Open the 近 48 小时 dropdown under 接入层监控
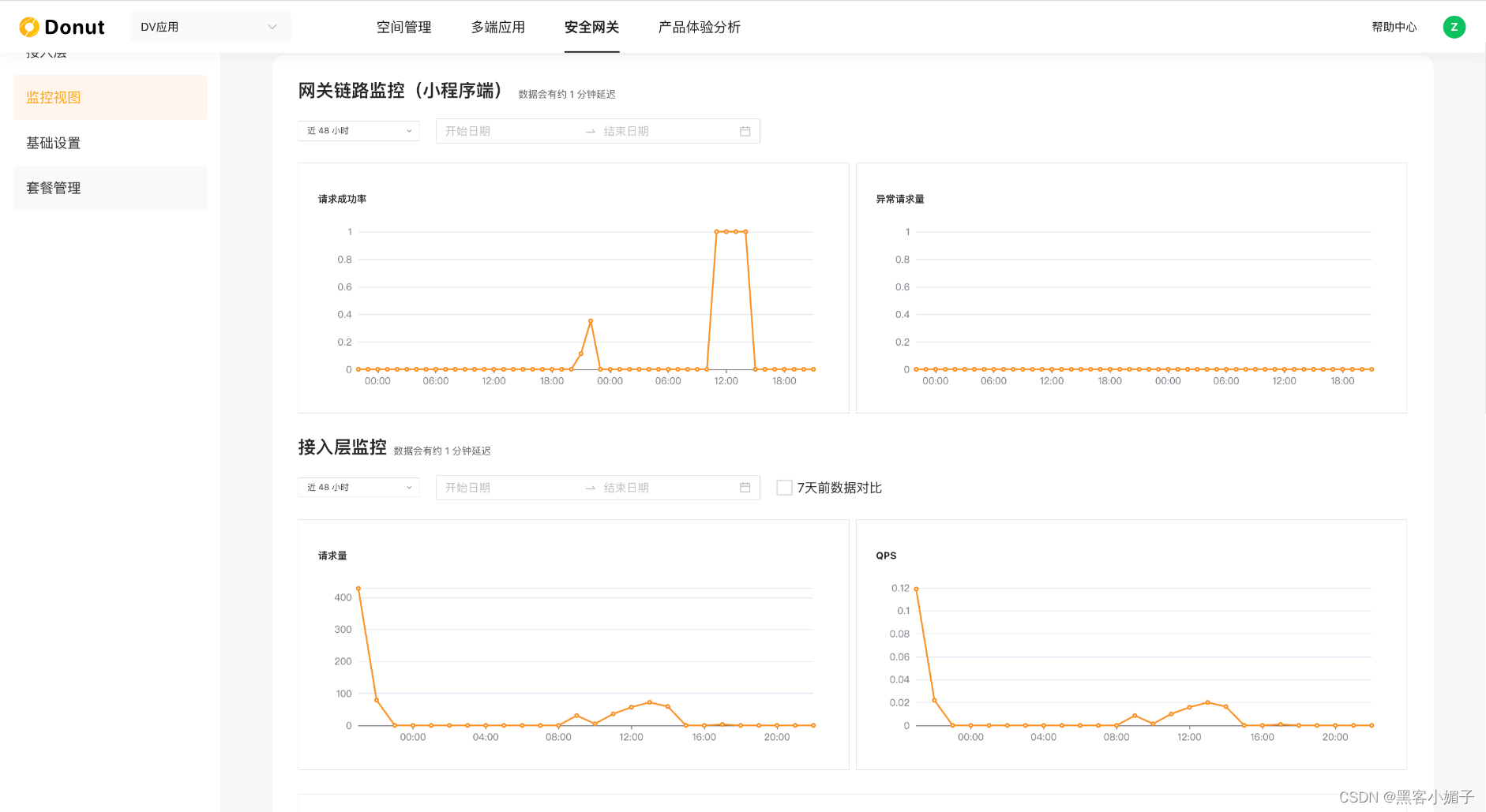This screenshot has width=1486, height=812. coord(358,488)
